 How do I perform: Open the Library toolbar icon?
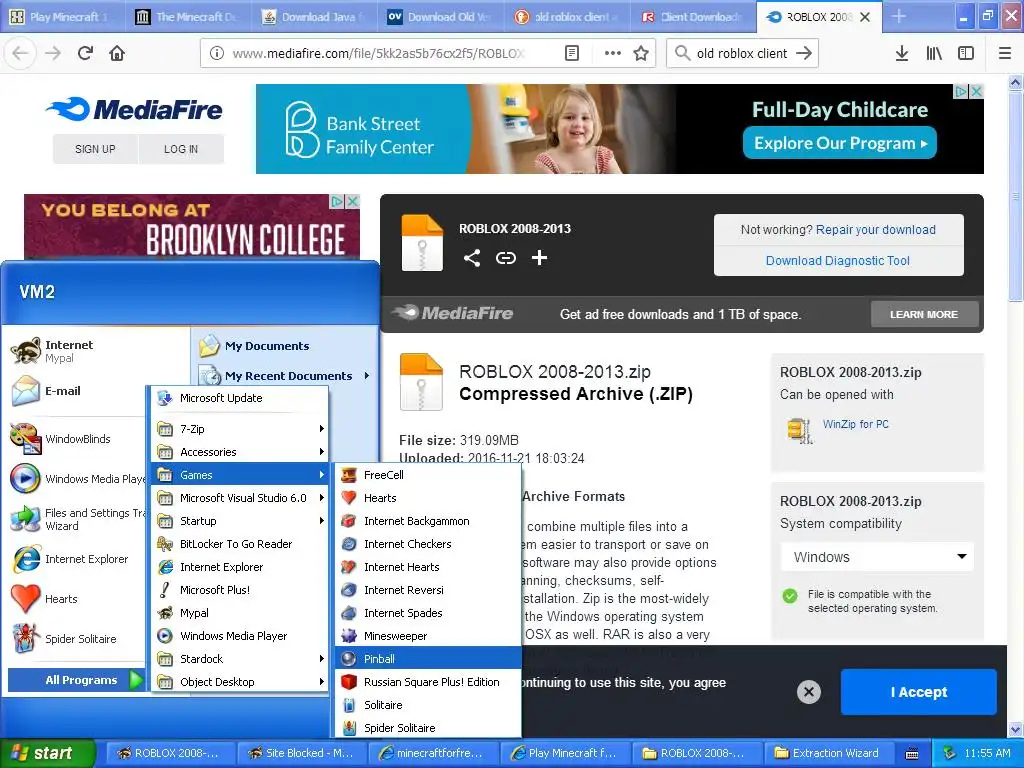click(934, 54)
